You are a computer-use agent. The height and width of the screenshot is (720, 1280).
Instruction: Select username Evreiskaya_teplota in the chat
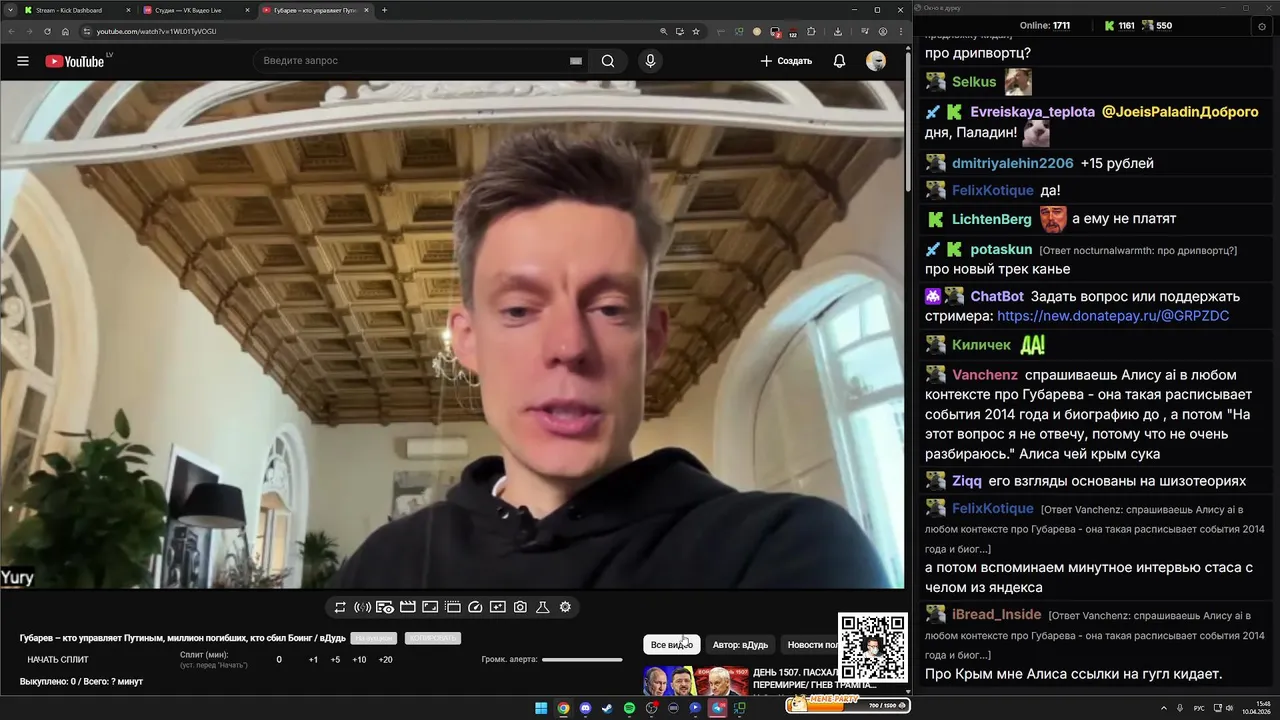pyautogui.click(x=1033, y=112)
